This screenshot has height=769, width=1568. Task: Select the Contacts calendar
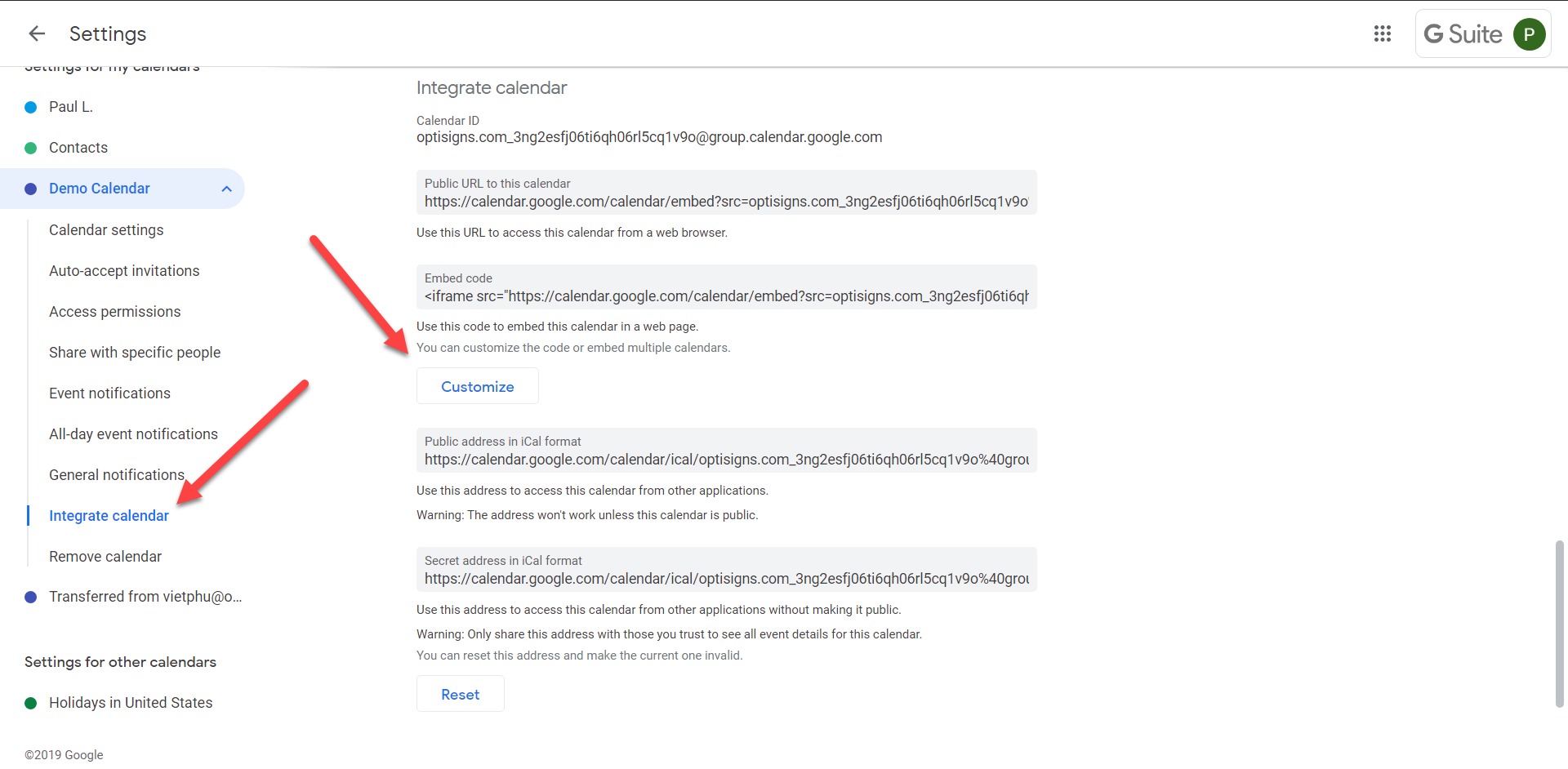pyautogui.click(x=78, y=148)
